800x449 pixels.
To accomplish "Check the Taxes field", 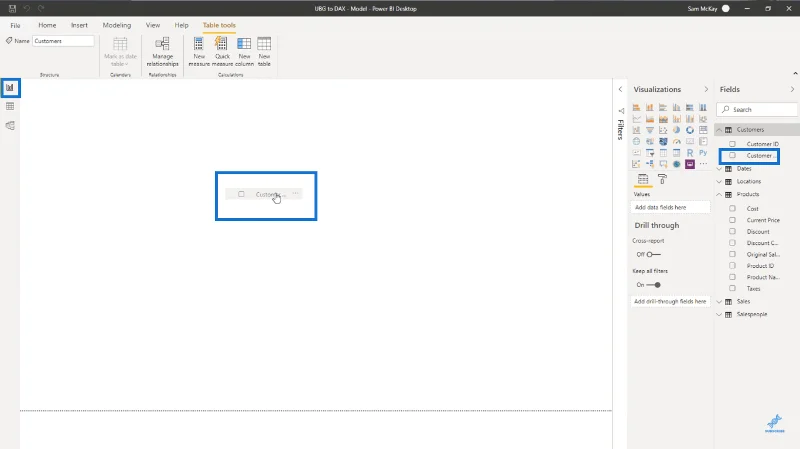I will (732, 288).
